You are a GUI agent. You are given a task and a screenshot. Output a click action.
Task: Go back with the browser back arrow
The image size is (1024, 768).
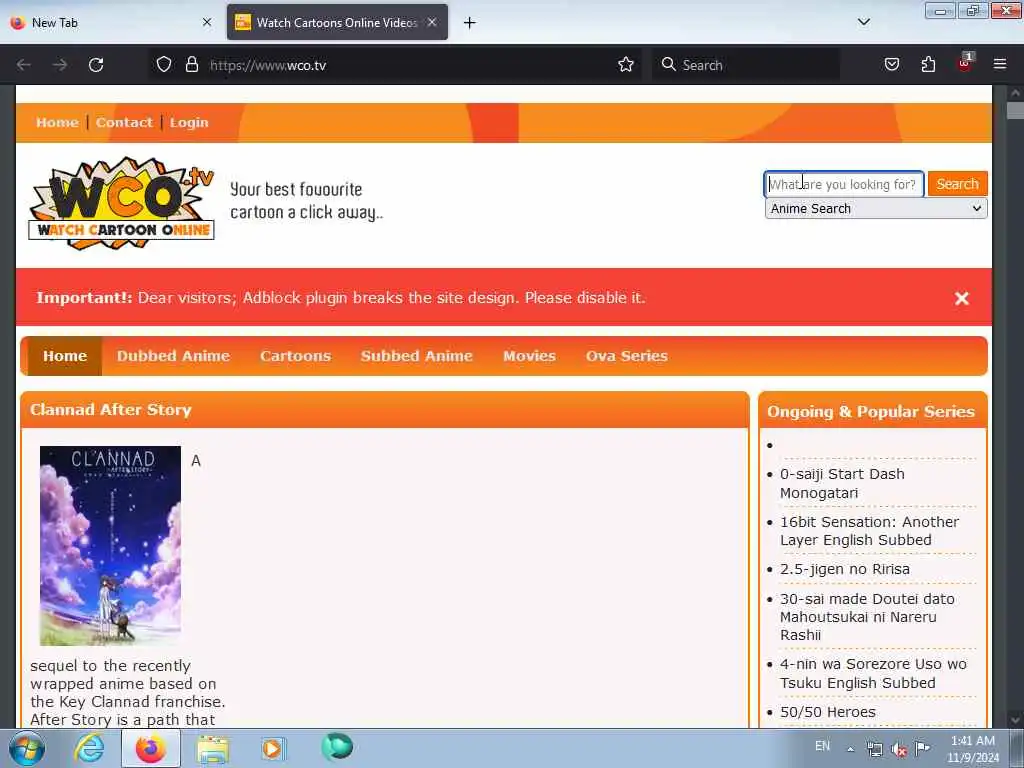(24, 65)
